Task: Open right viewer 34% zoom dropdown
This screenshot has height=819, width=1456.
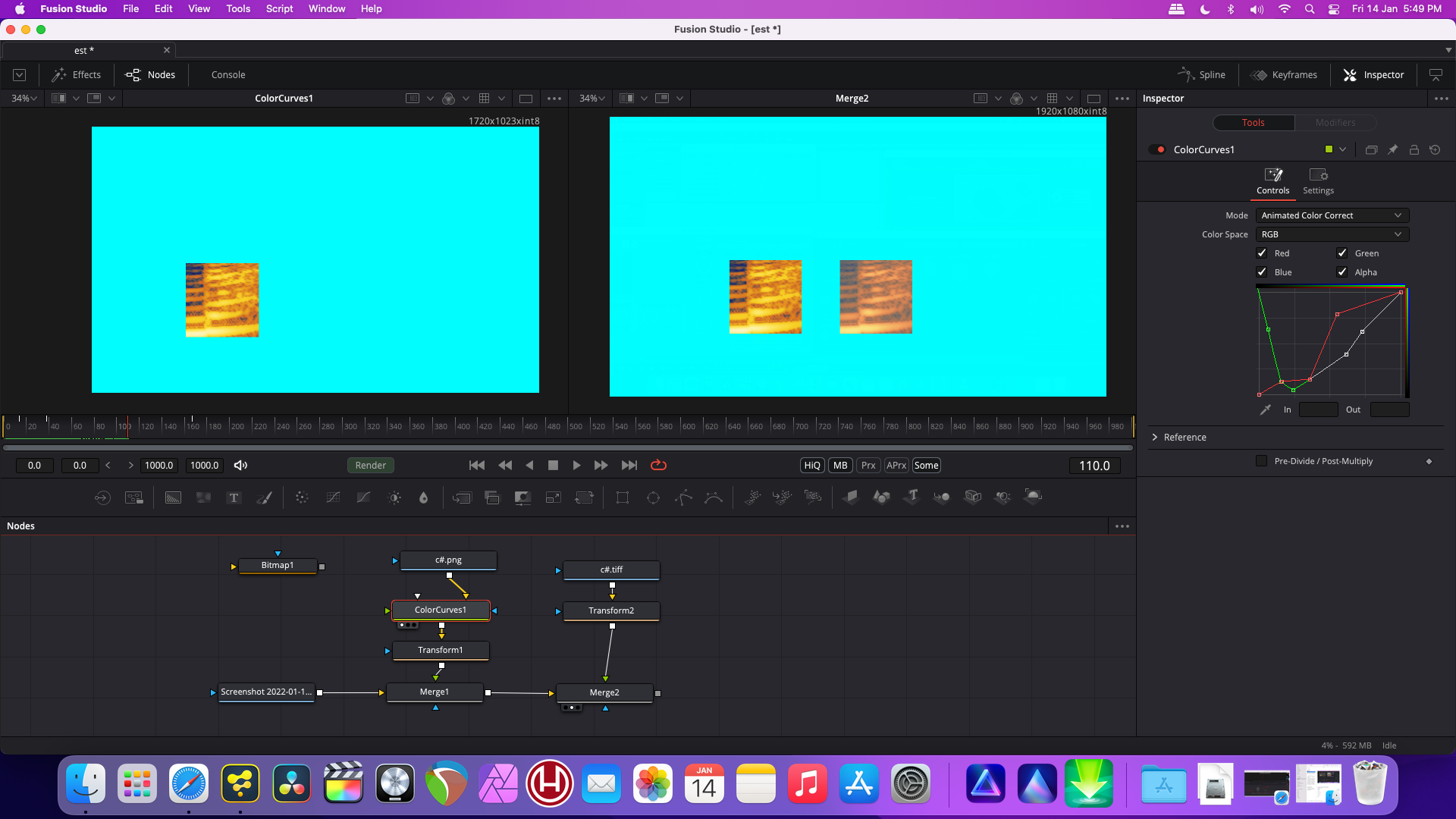Action: pyautogui.click(x=592, y=99)
